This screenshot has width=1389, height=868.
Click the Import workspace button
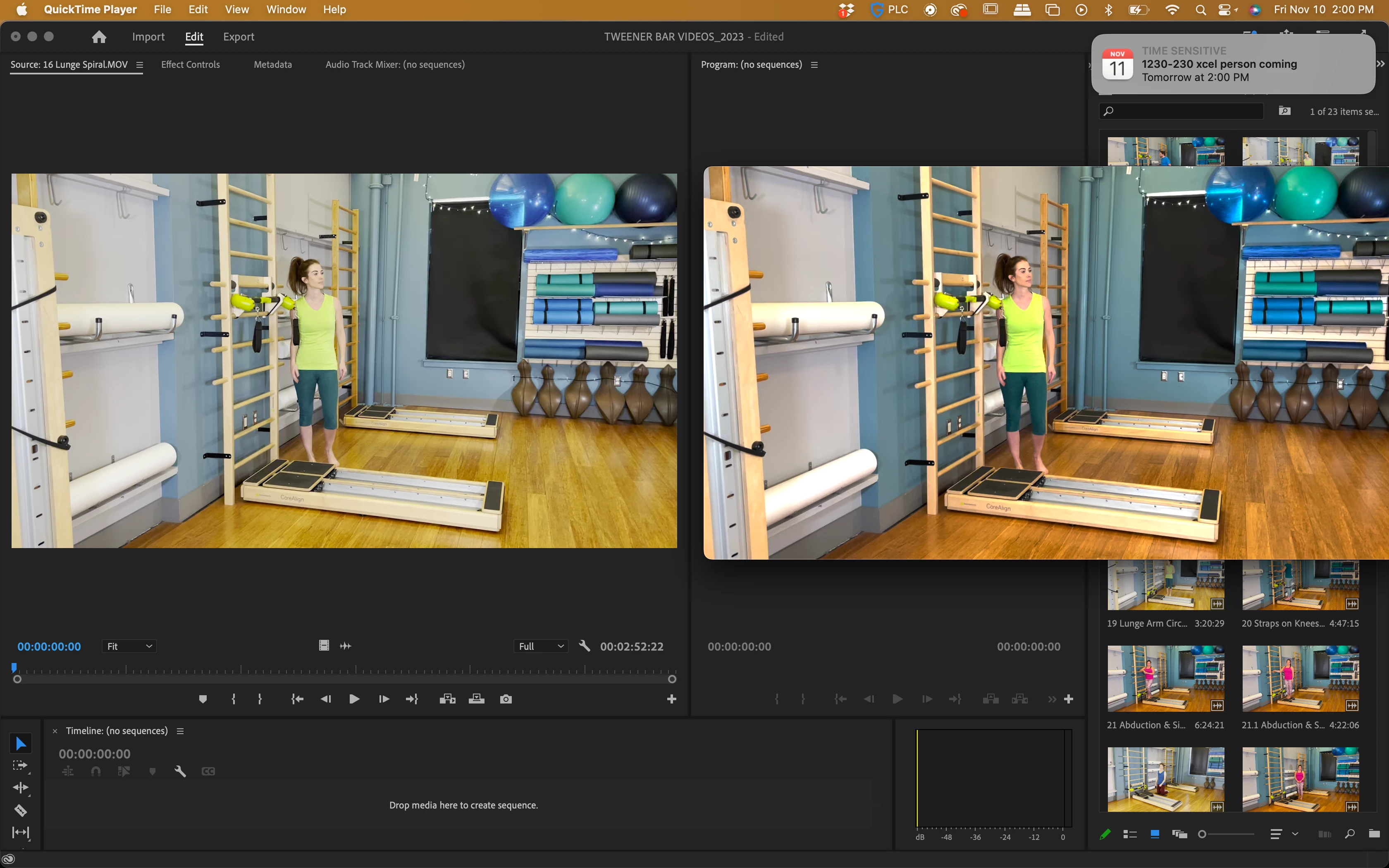point(148,37)
